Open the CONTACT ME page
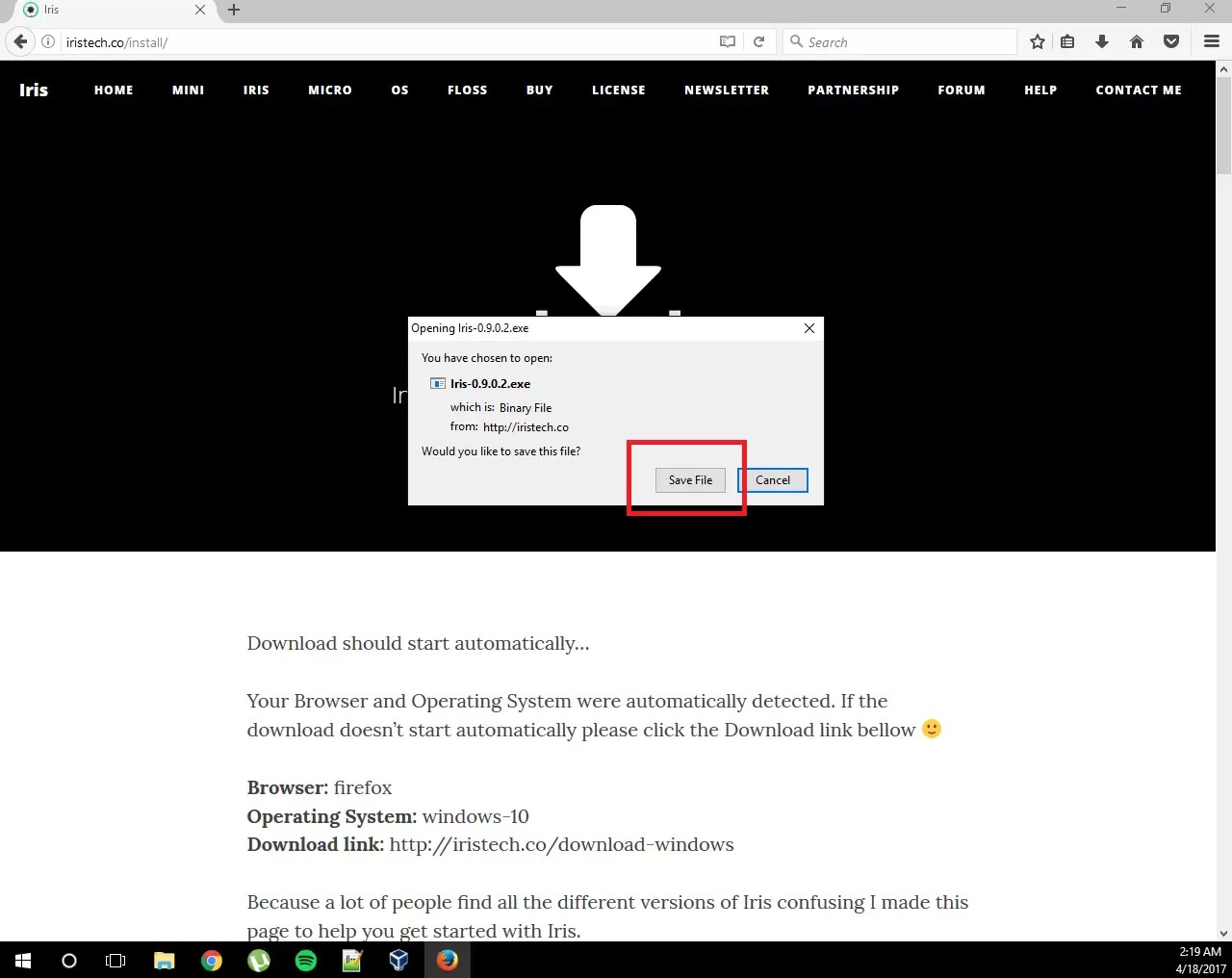Viewport: 1232px width, 978px height. coord(1139,90)
